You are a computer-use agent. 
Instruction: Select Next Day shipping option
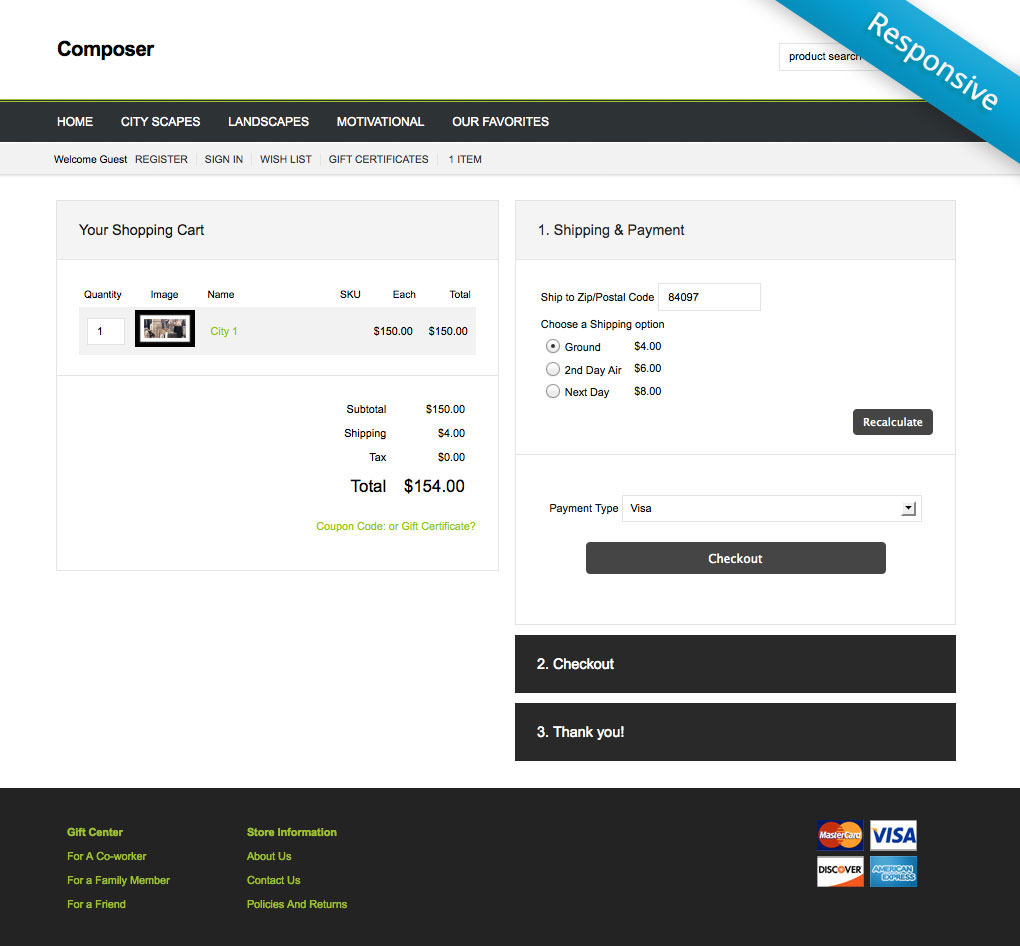tap(553, 392)
